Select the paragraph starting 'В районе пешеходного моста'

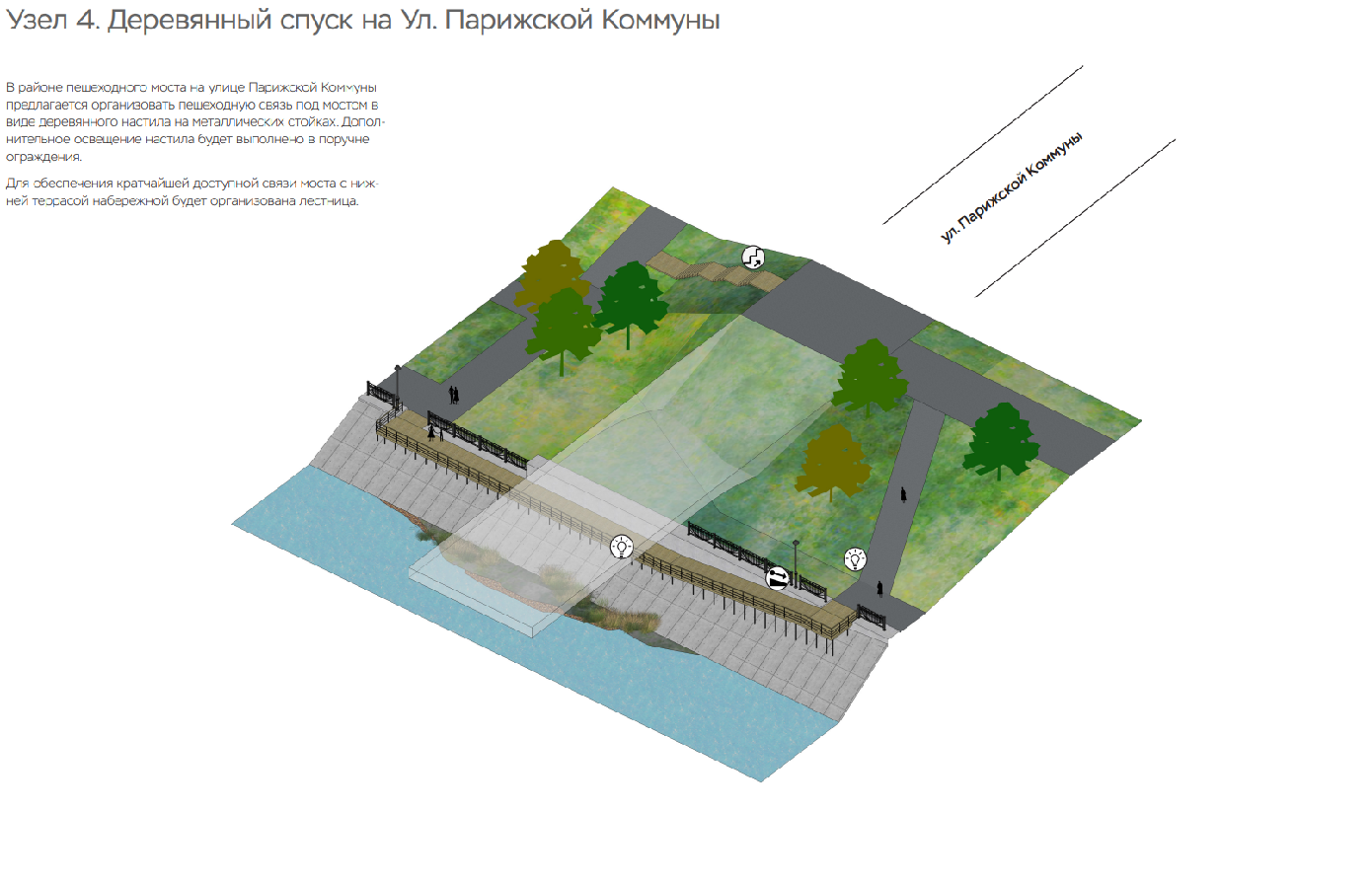click(x=194, y=122)
